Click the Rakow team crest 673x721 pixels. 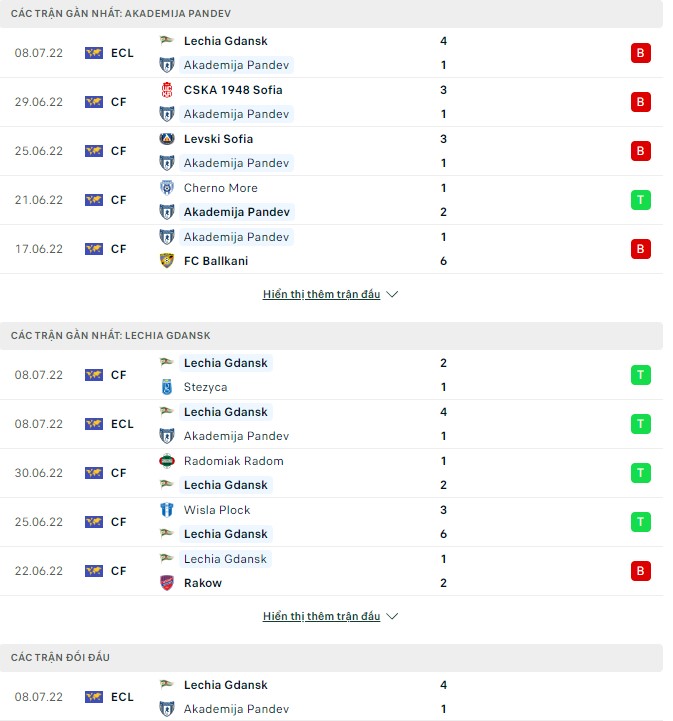point(167,583)
